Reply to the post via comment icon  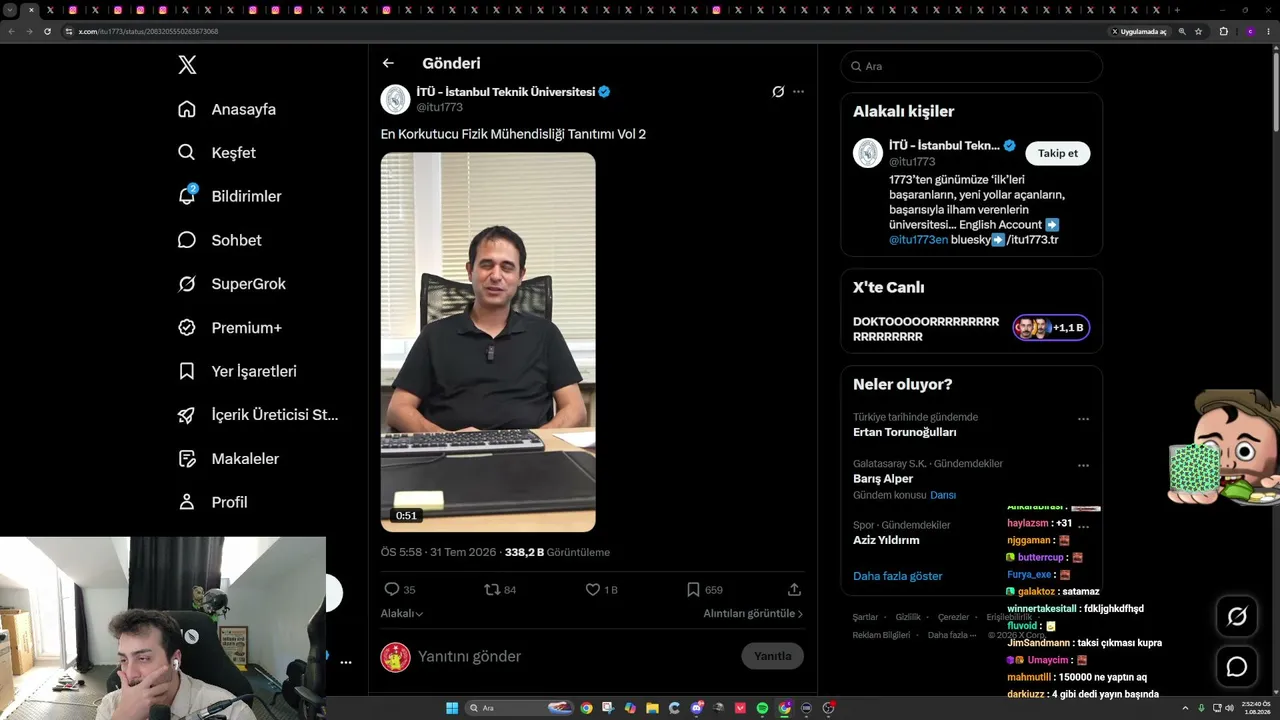tap(392, 590)
